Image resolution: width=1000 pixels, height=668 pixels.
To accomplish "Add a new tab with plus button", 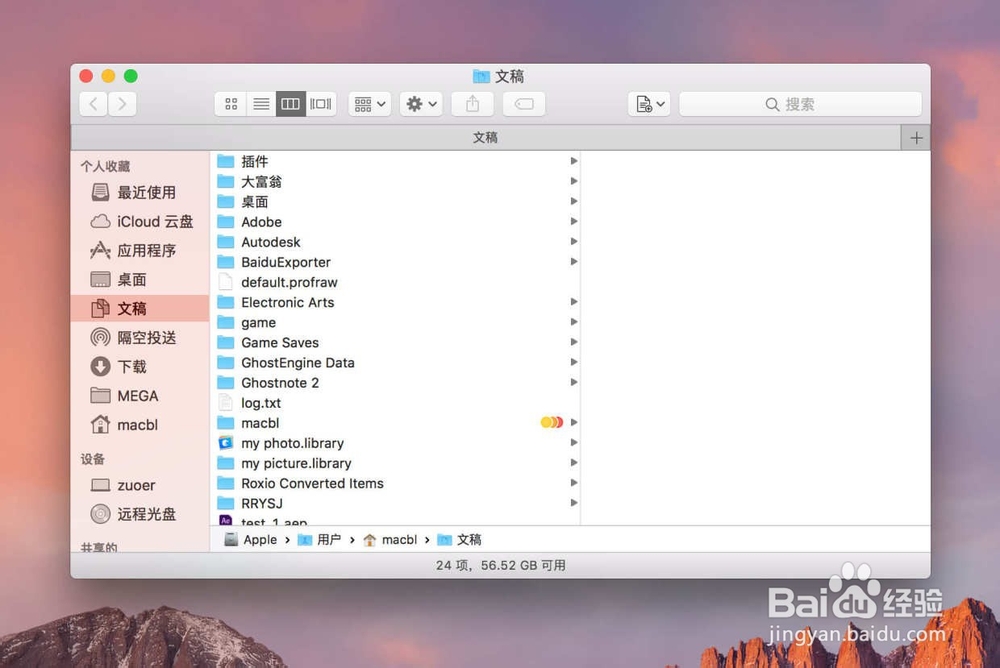I will point(916,138).
